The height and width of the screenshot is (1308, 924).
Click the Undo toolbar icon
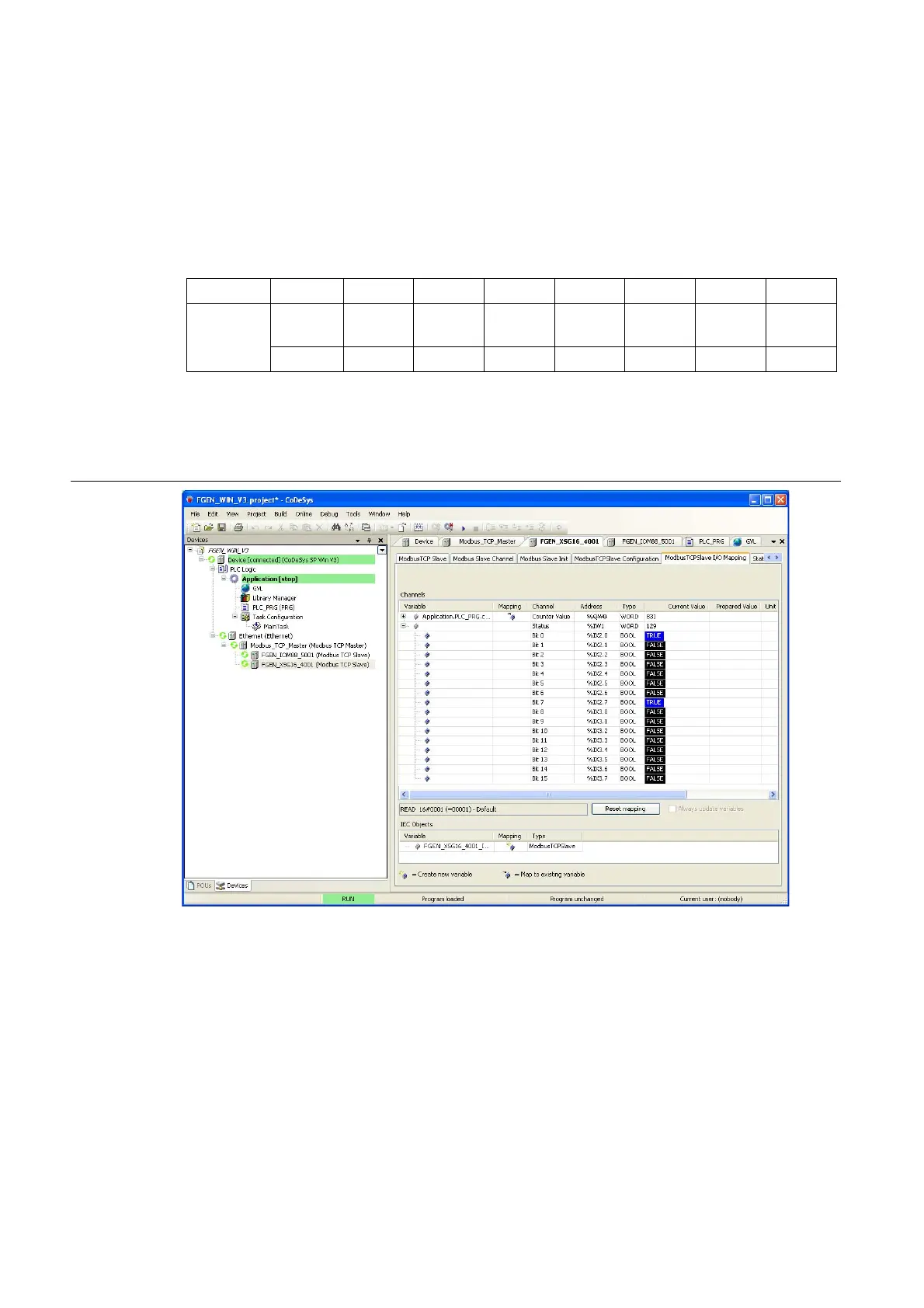click(255, 527)
